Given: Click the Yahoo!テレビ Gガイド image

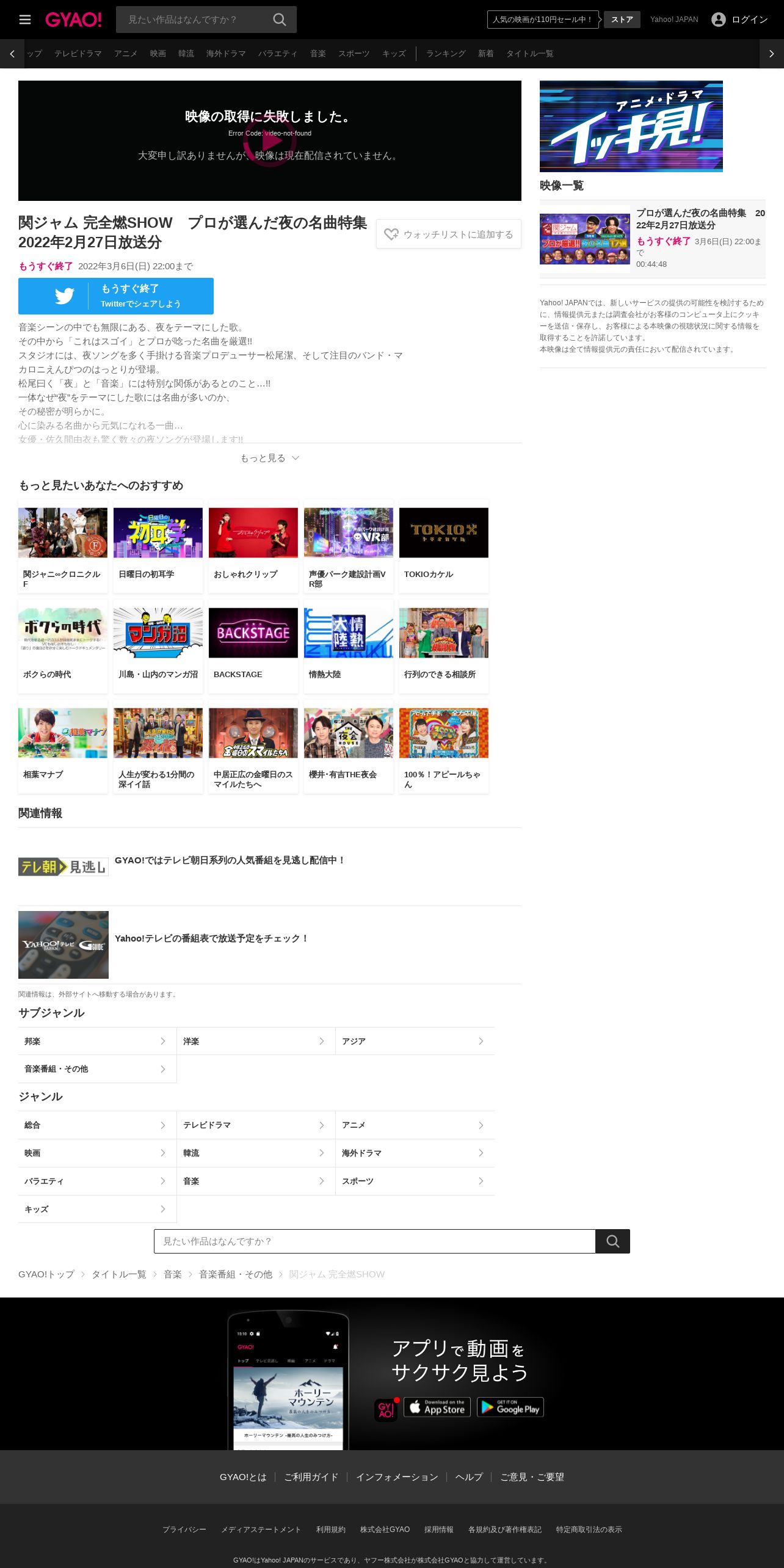Looking at the screenshot, I should (x=64, y=945).
